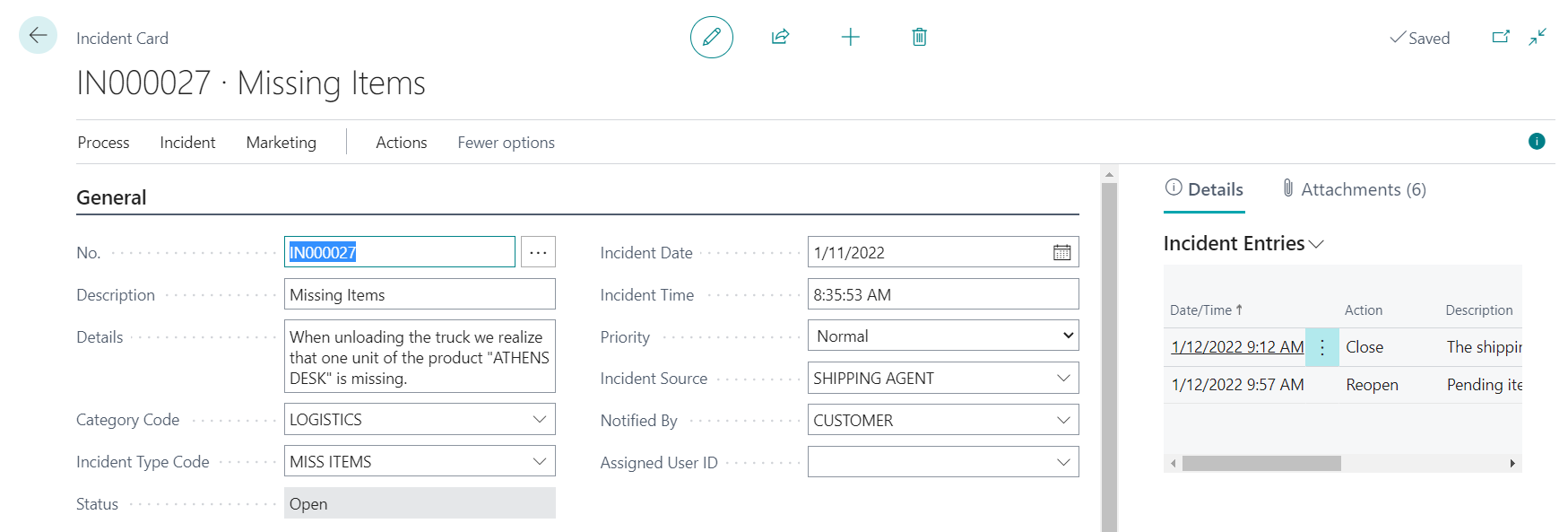Image resolution: width=1568 pixels, height=532 pixels.
Task: Click the Close action cell
Action: point(1364,347)
